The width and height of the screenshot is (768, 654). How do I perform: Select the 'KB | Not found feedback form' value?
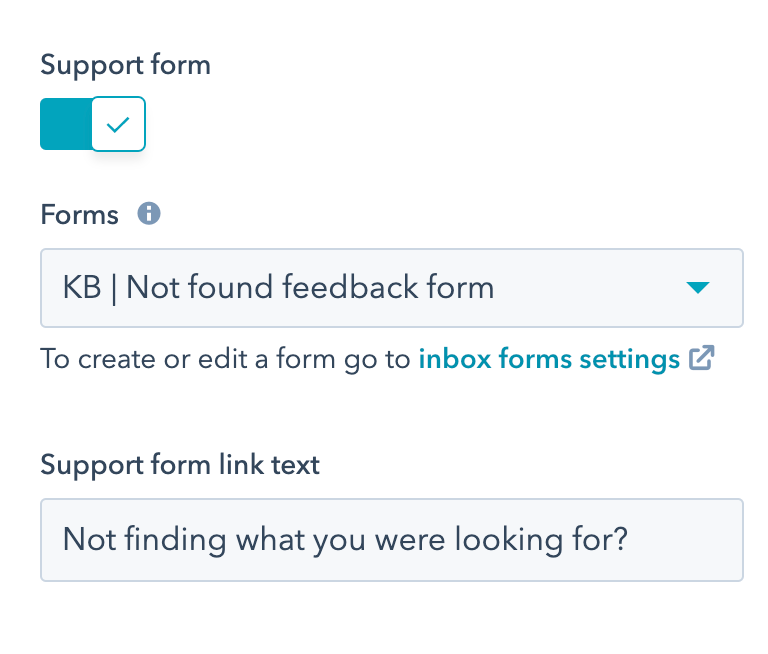(279, 288)
